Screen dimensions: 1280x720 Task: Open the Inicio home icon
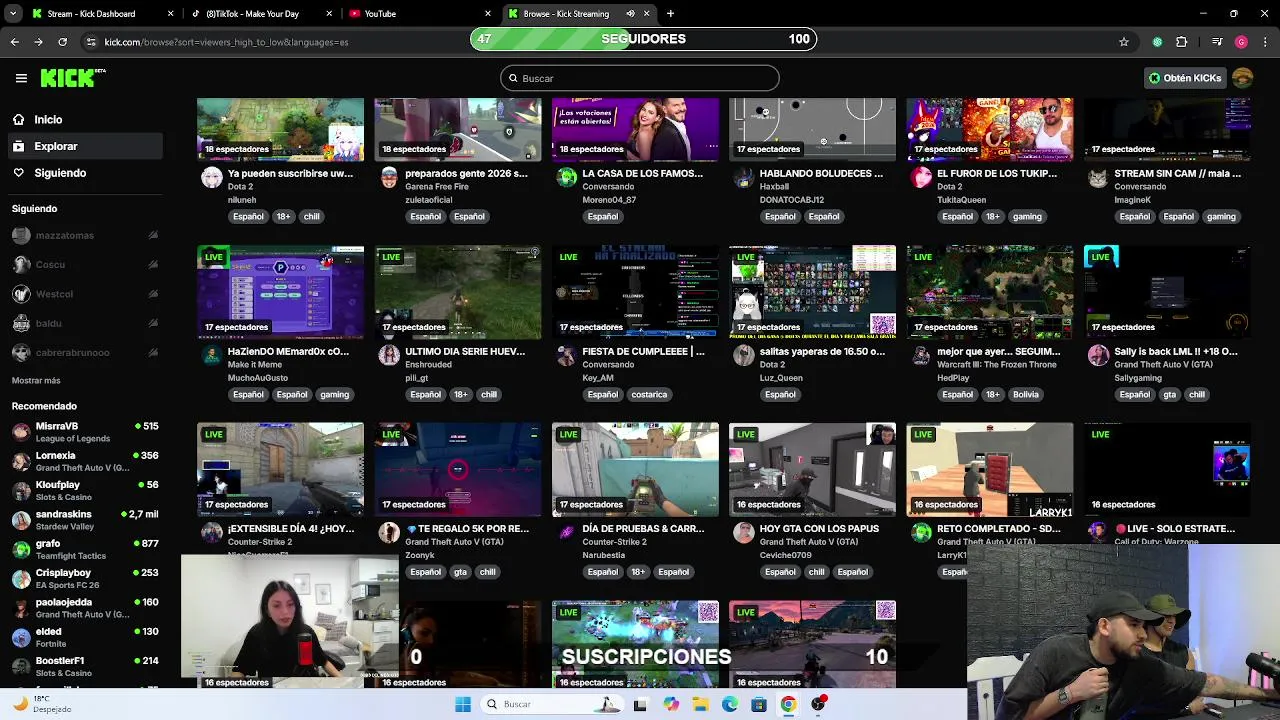19,119
